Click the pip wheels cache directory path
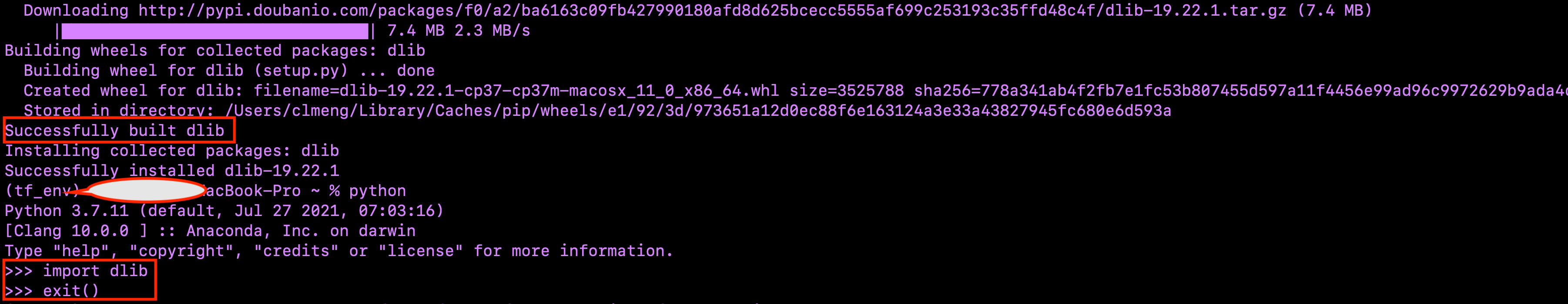Viewport: 1568px width, 304px height. [698, 111]
